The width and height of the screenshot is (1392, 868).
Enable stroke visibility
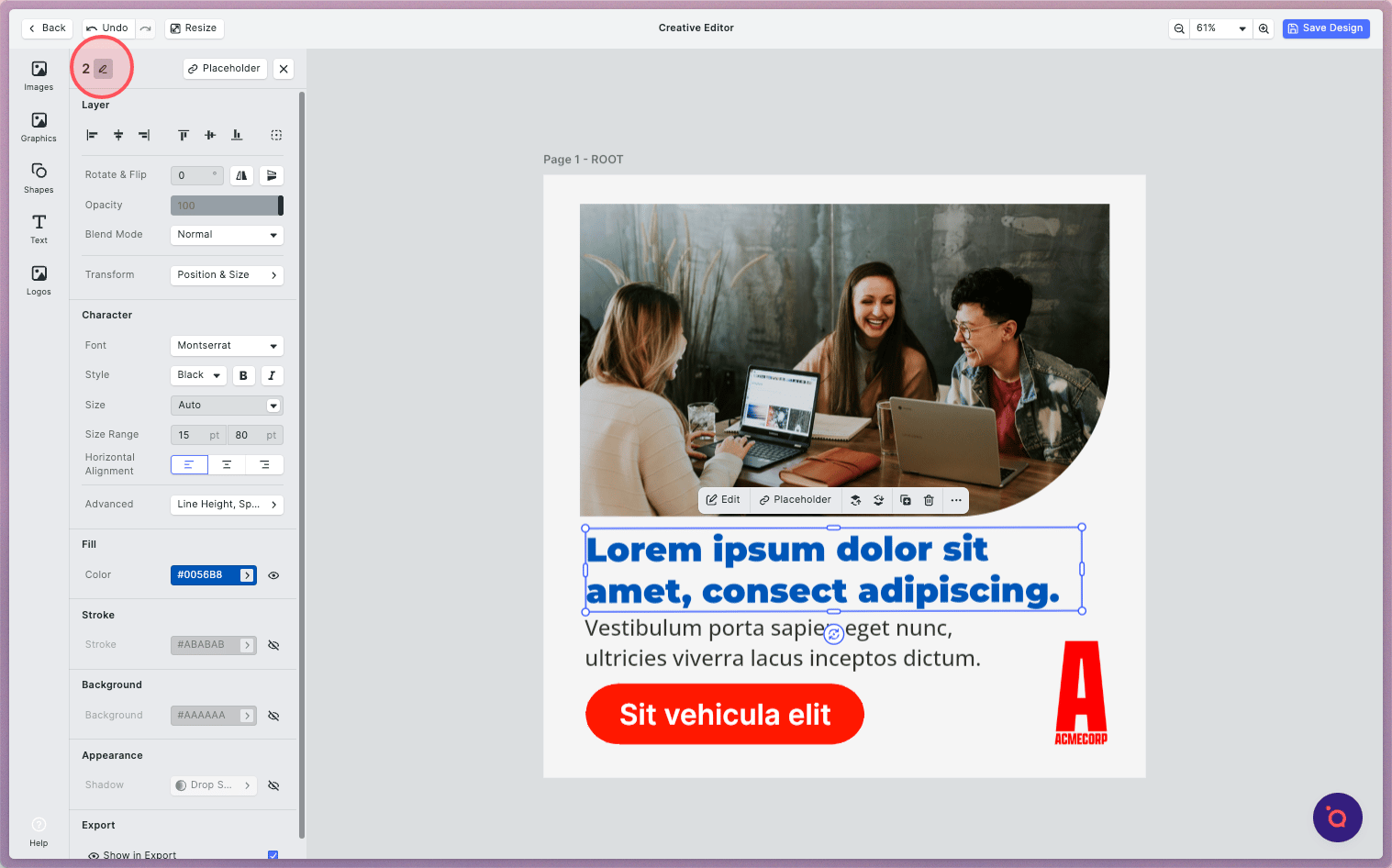273,645
